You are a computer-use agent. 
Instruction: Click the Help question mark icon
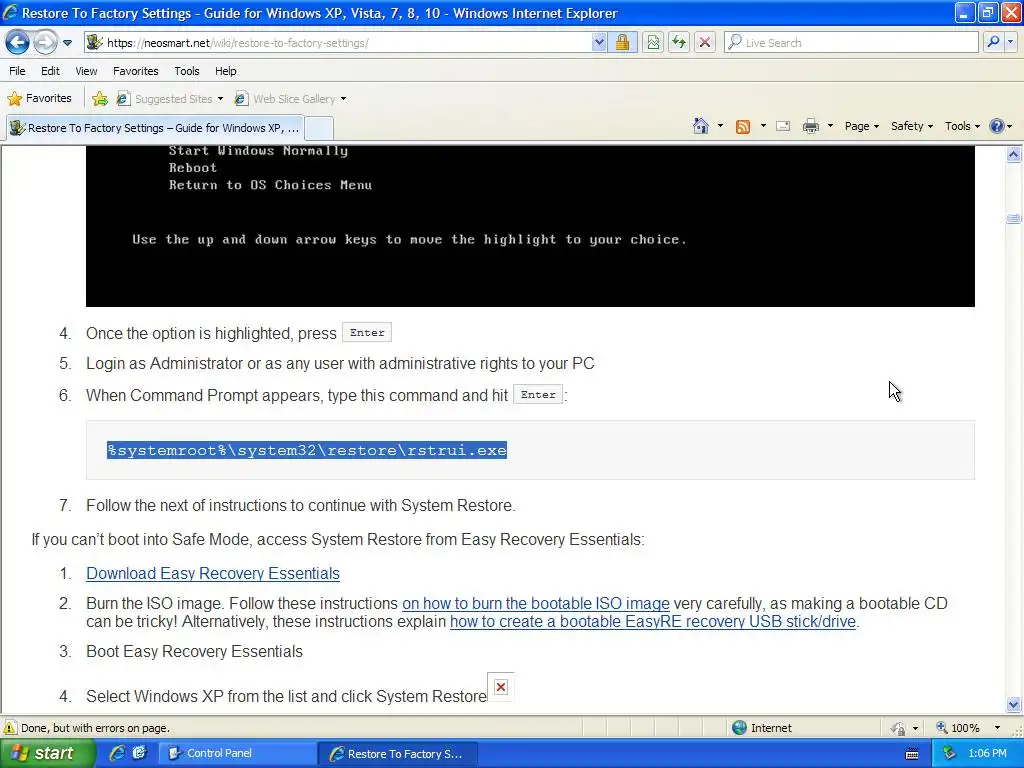(x=997, y=126)
